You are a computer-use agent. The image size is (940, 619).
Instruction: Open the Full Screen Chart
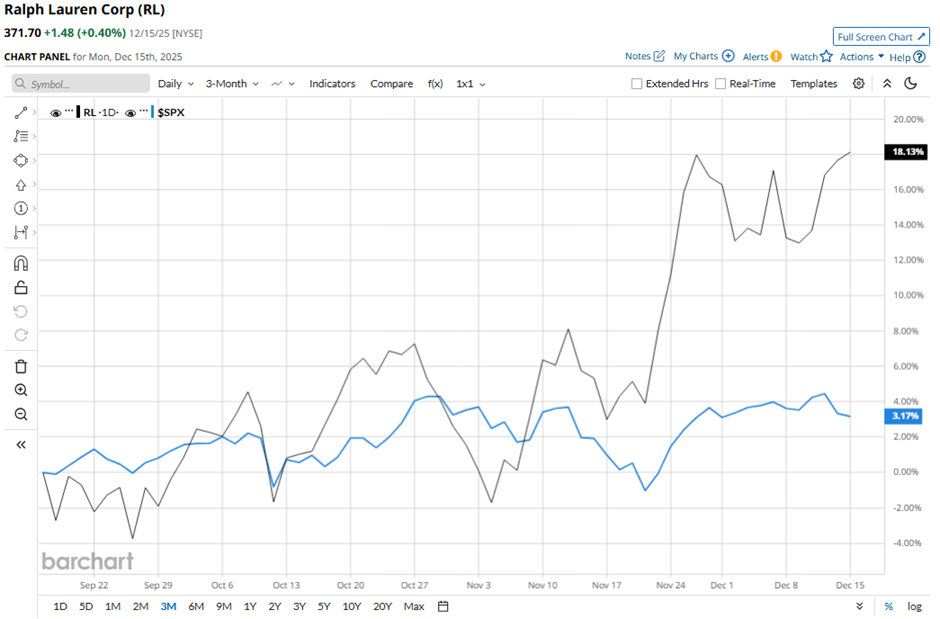pos(881,37)
